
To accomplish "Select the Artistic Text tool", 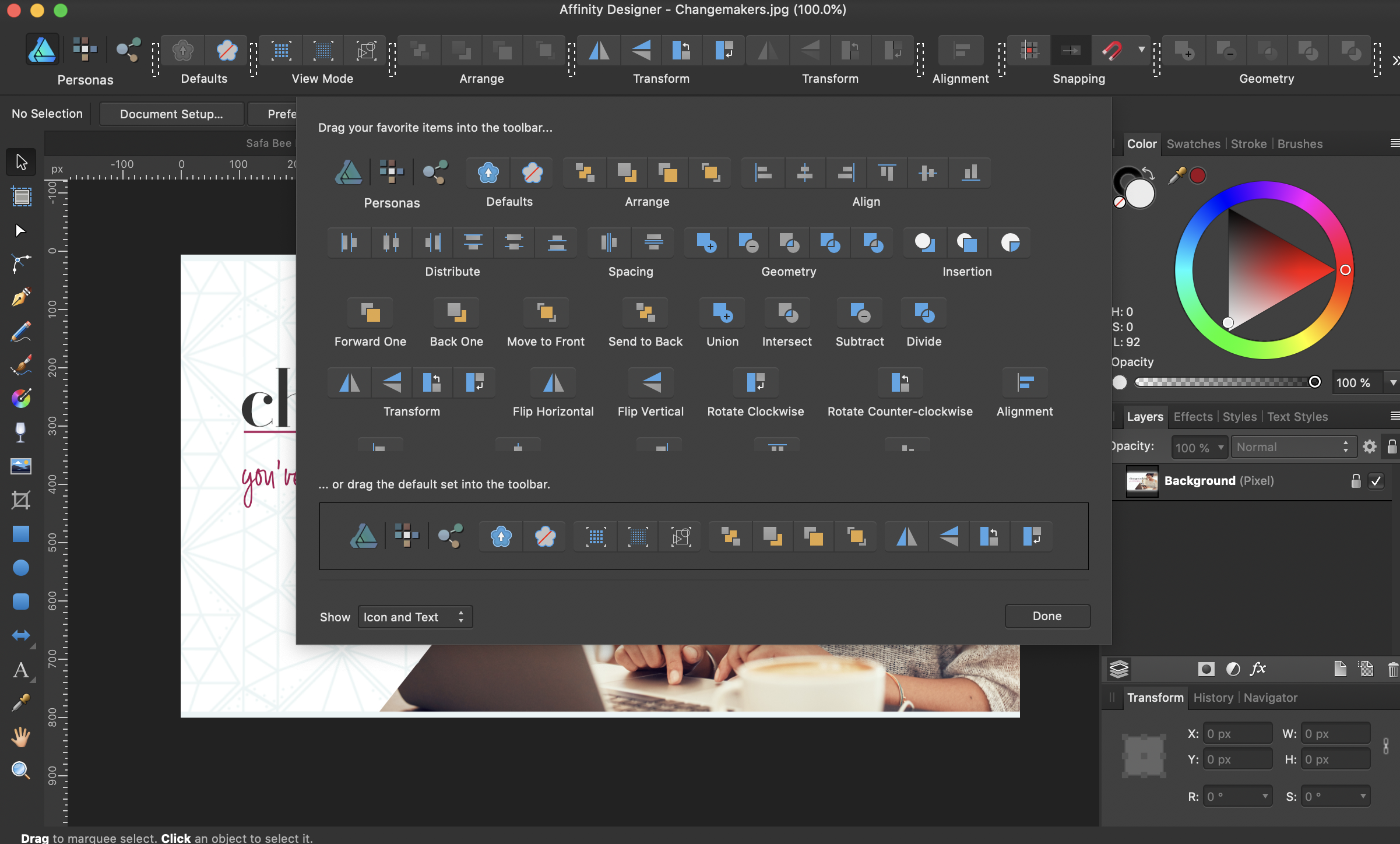I will pos(21,670).
